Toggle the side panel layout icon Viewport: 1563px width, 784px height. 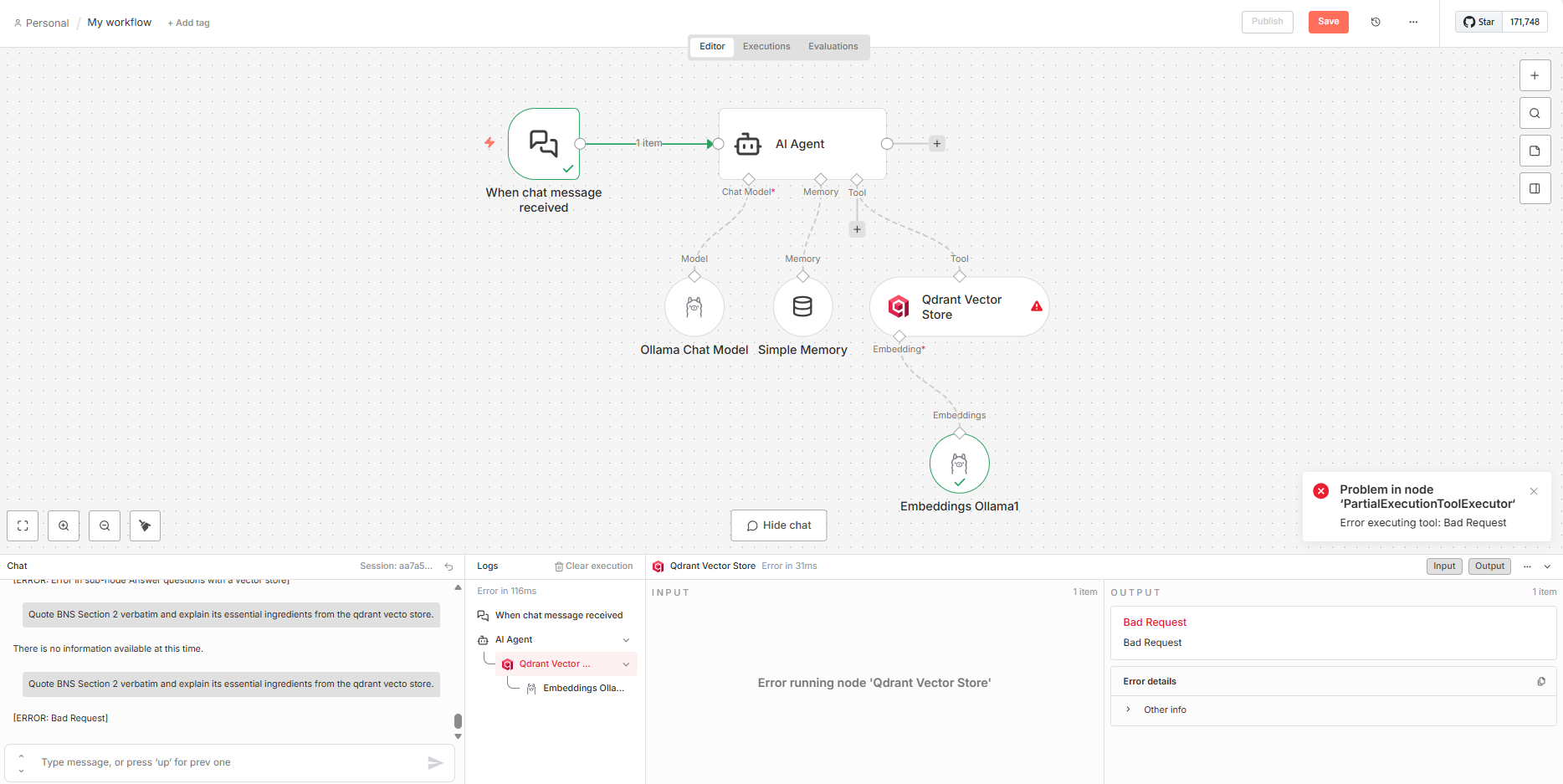[x=1535, y=188]
